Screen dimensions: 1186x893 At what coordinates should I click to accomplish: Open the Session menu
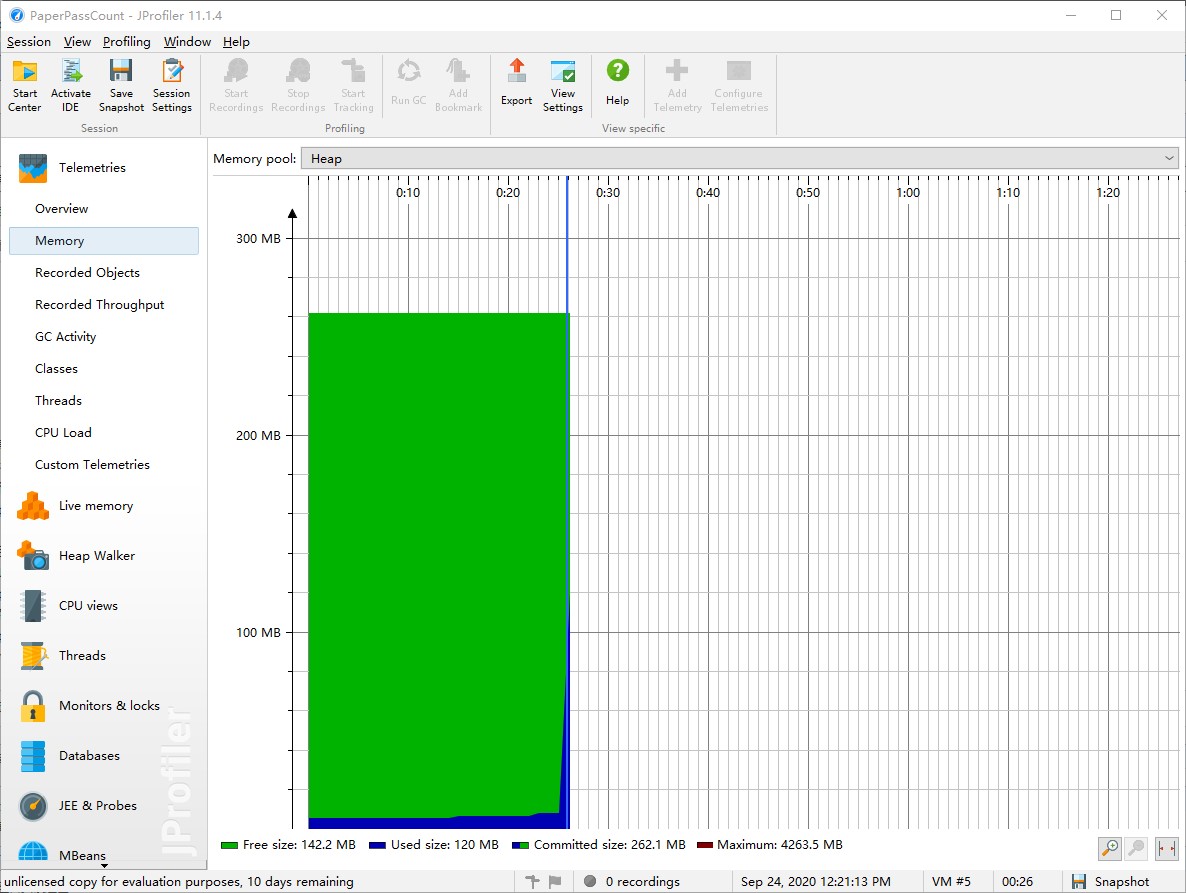(x=29, y=42)
